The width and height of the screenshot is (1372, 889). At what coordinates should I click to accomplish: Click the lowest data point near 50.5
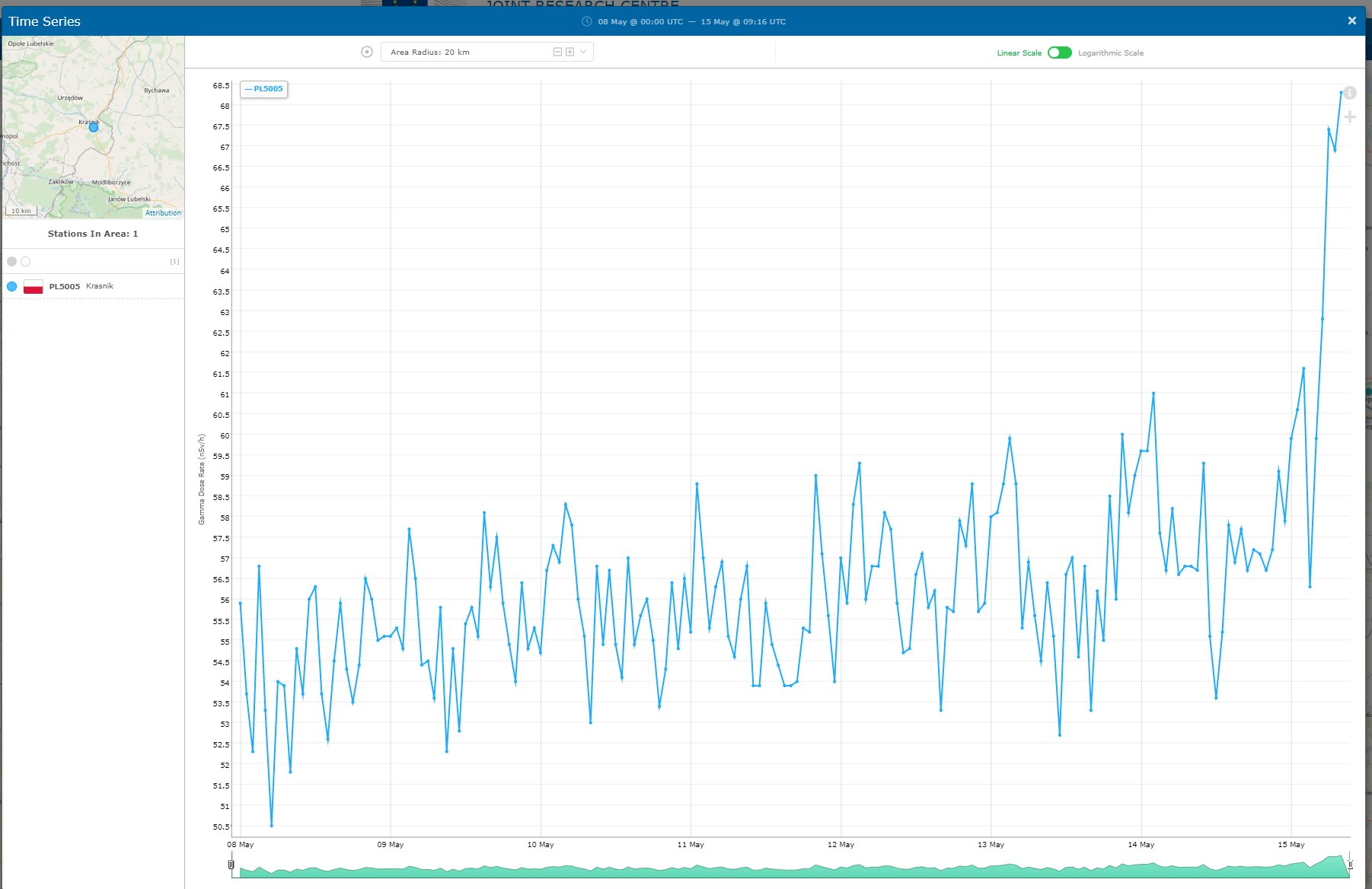272,825
